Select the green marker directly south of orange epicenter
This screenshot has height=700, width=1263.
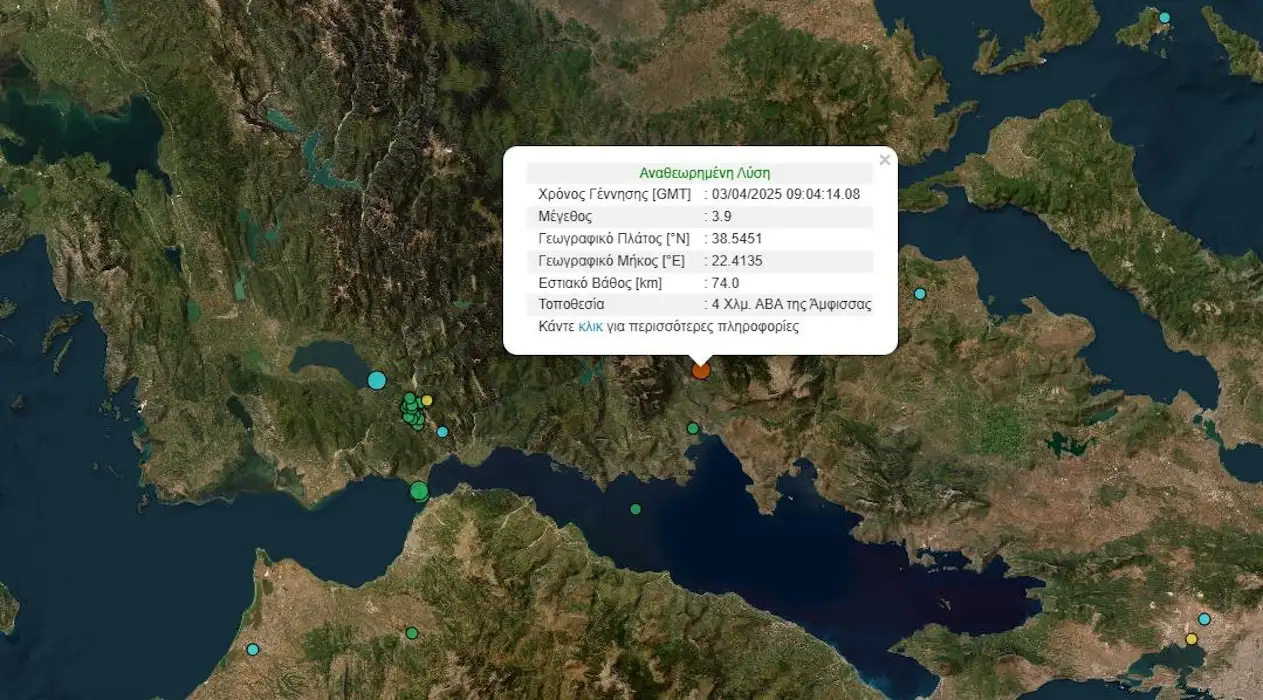tap(692, 428)
